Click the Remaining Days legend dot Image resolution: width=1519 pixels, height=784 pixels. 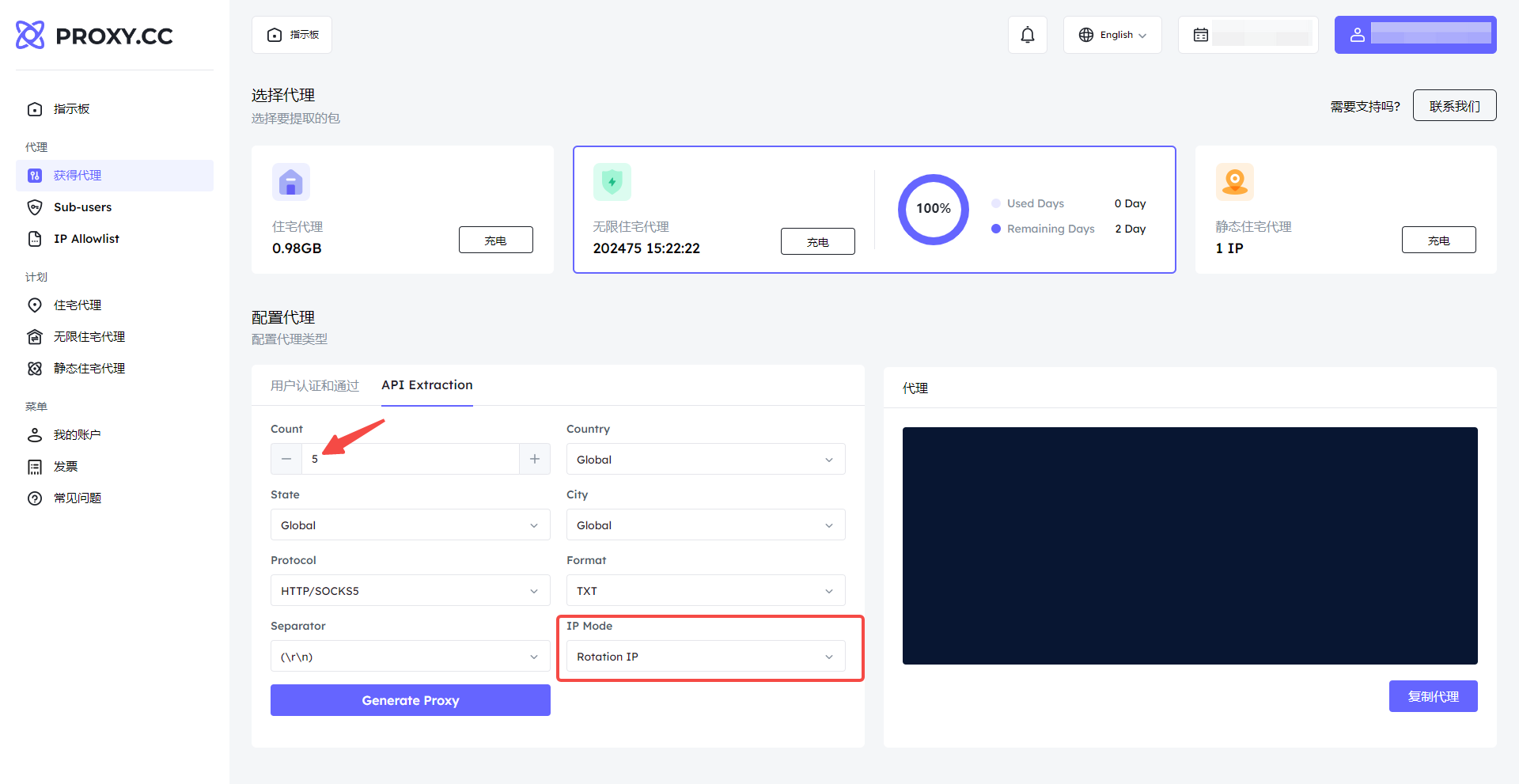click(996, 229)
